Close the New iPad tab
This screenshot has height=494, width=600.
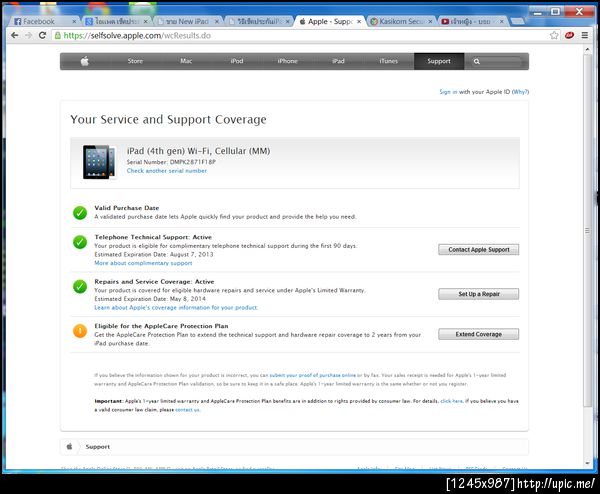[217, 21]
